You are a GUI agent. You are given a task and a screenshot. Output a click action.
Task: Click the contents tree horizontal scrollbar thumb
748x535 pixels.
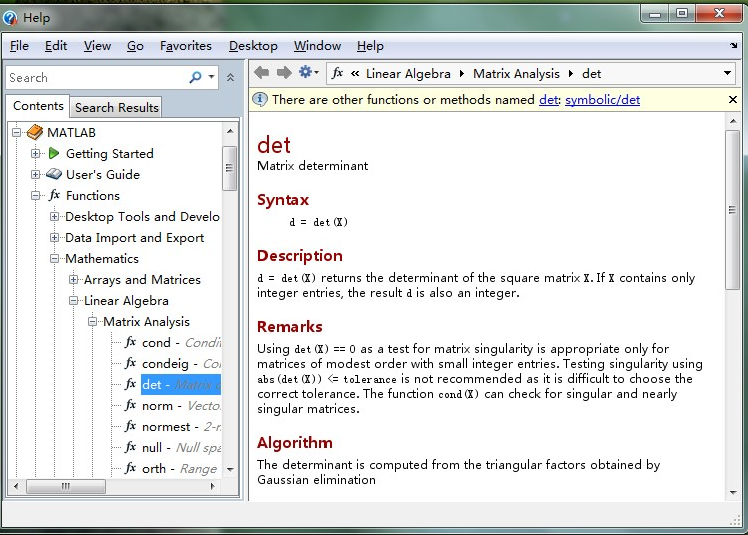pyautogui.click(x=66, y=486)
